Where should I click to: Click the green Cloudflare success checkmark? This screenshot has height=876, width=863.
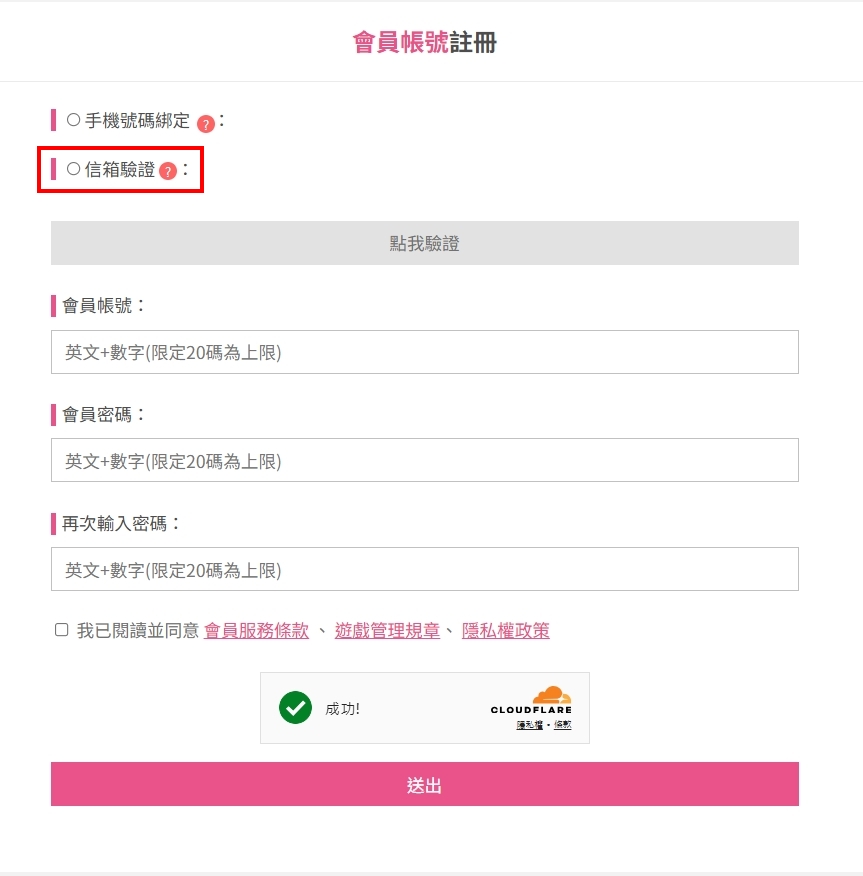[295, 707]
